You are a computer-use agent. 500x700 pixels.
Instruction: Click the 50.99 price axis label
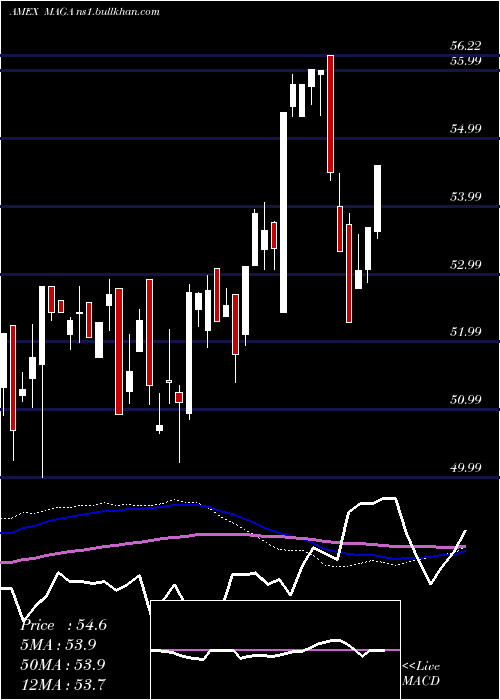coord(466,400)
